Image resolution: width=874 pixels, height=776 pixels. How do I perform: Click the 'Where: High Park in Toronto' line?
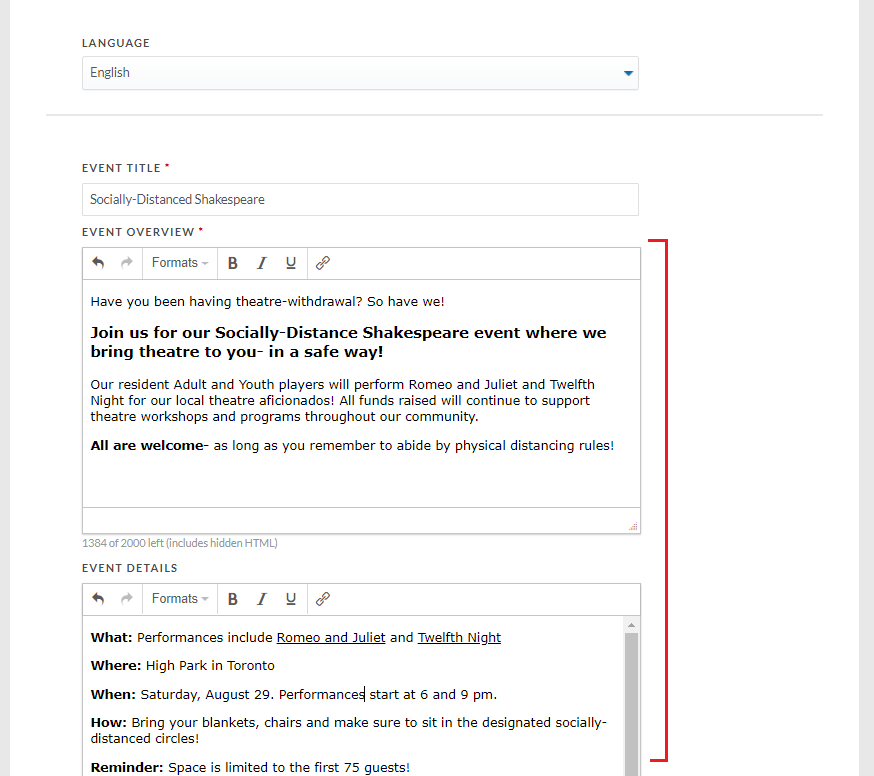(x=183, y=666)
